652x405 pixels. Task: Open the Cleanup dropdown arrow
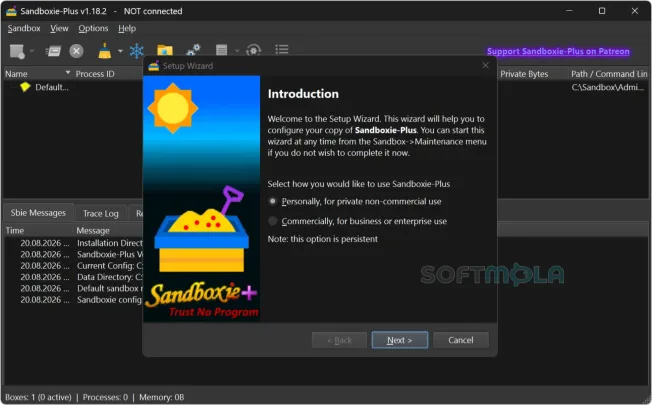click(x=120, y=51)
